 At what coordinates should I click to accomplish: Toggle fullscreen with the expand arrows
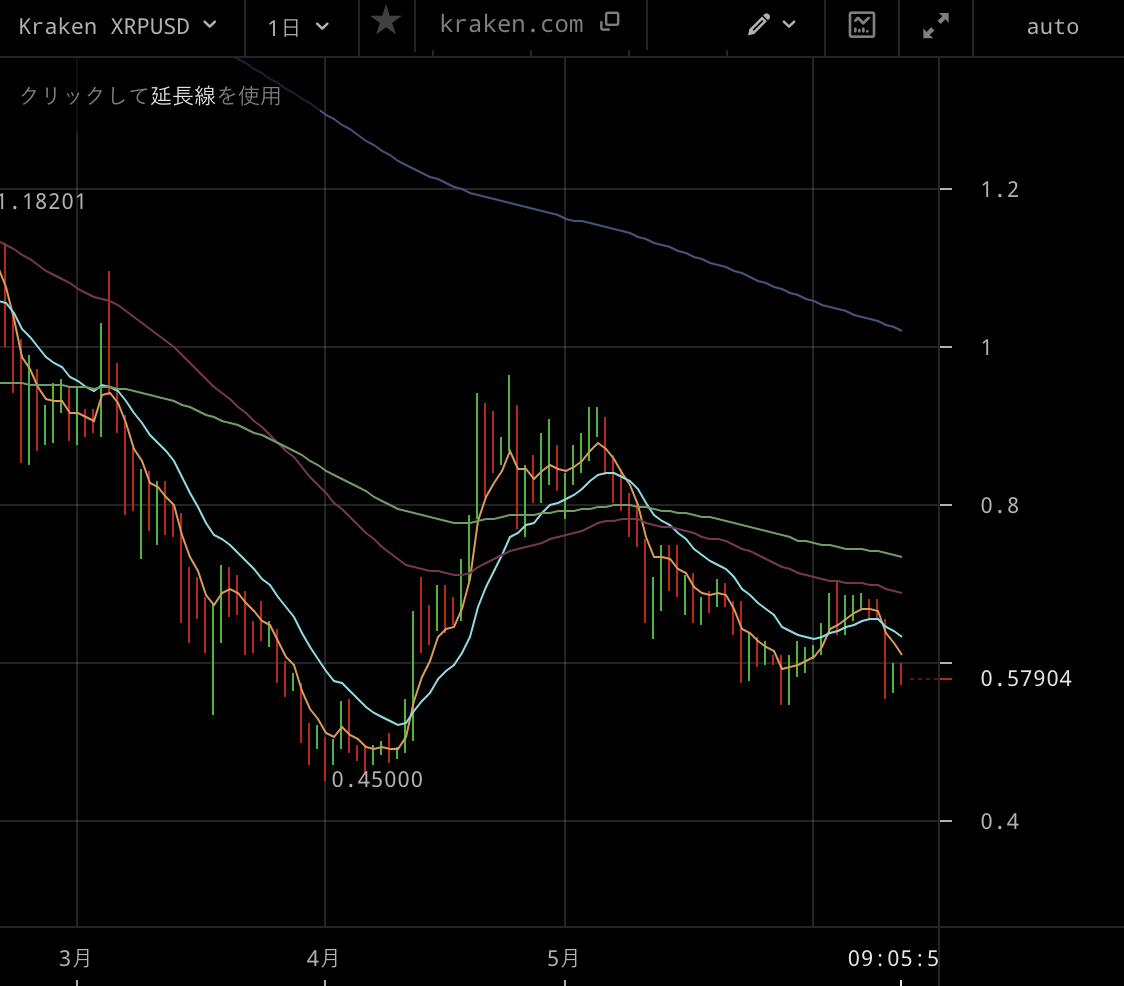(935, 26)
